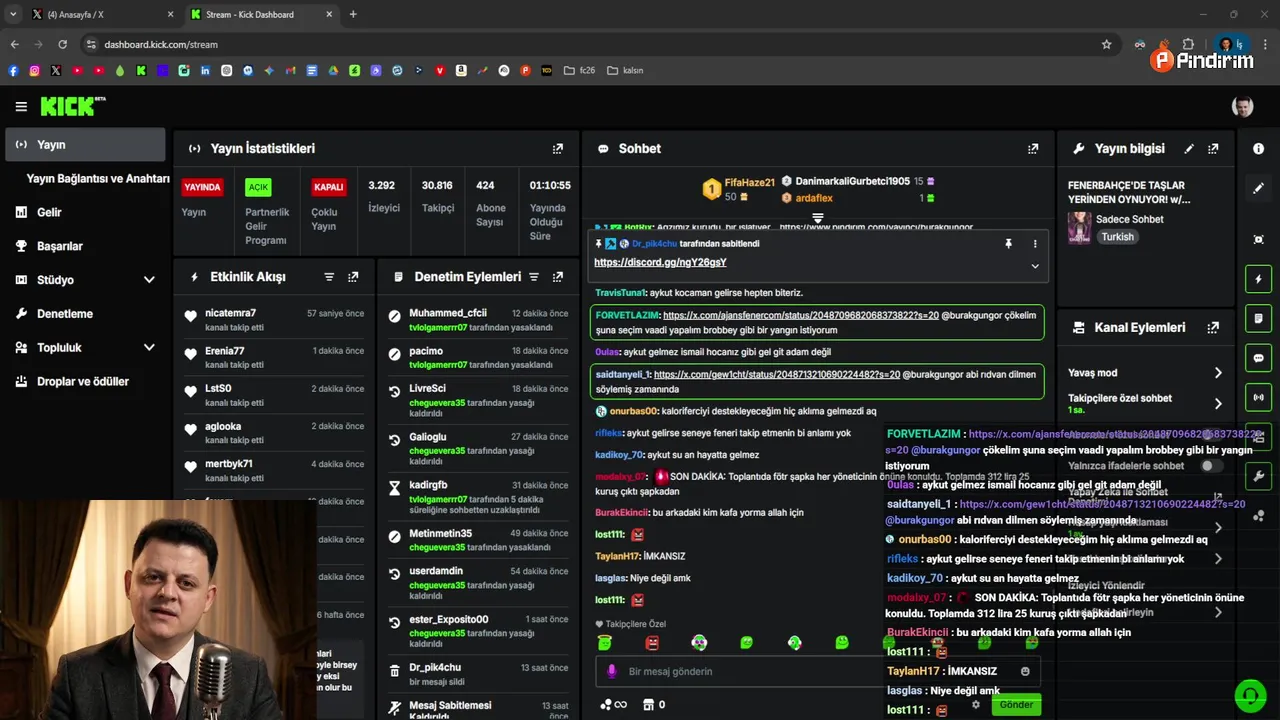Click the channel points infinity icon below chat
Image resolution: width=1280 pixels, height=720 pixels.
coord(613,704)
